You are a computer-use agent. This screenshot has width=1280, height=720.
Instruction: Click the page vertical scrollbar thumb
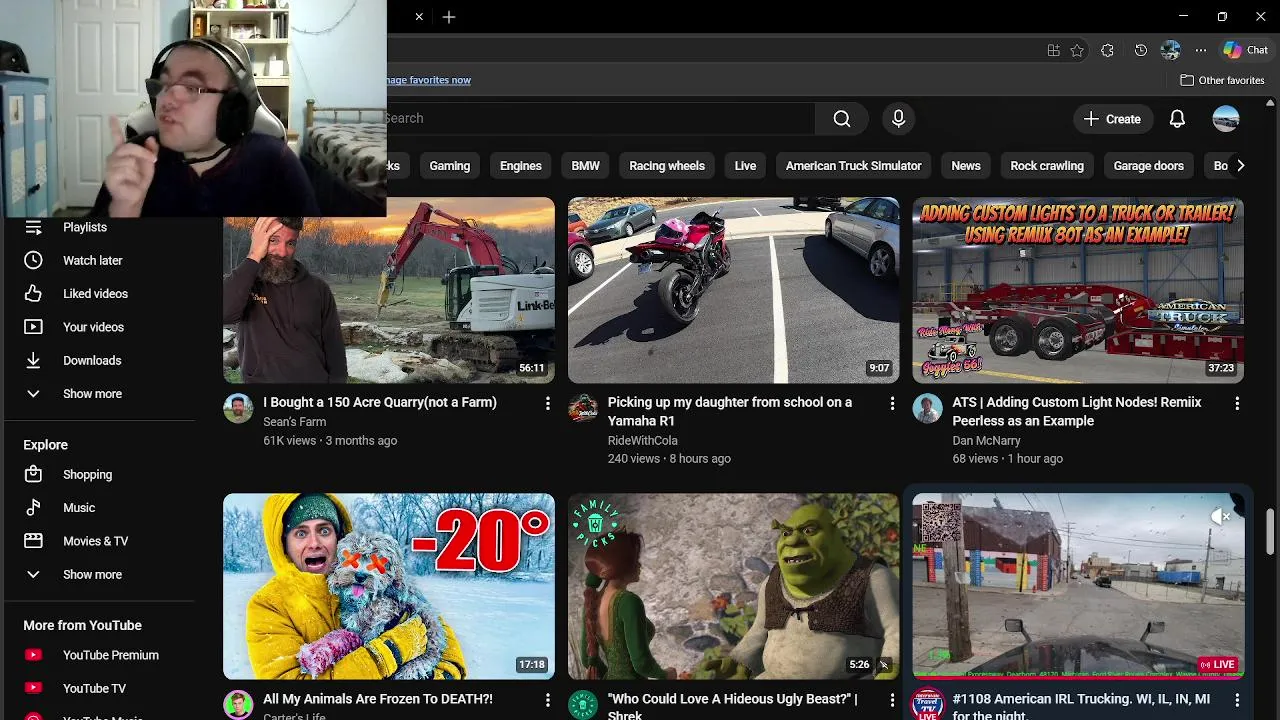1271,531
